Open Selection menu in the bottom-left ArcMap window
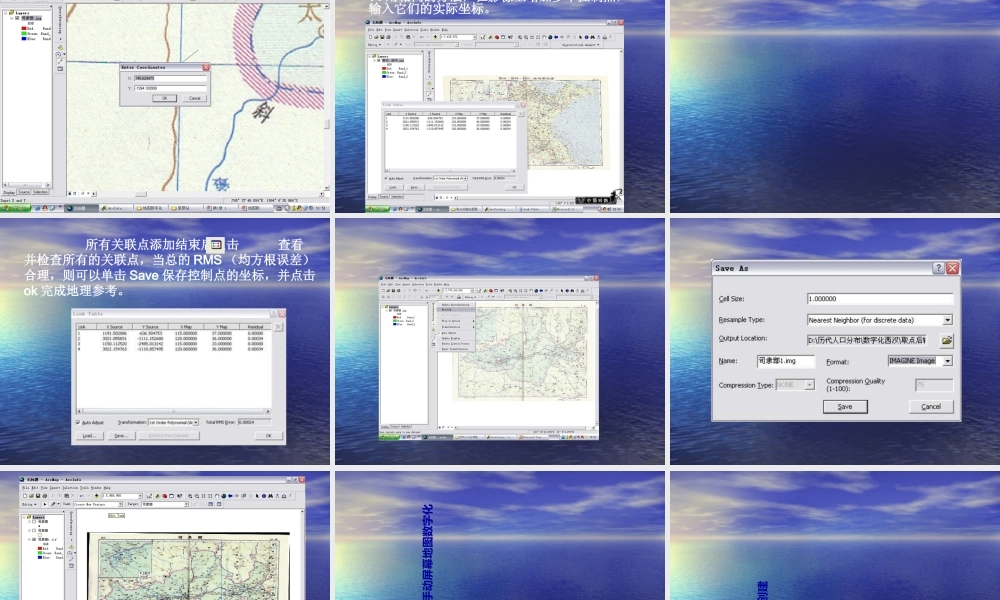Viewport: 1000px width, 600px height. tap(70, 488)
